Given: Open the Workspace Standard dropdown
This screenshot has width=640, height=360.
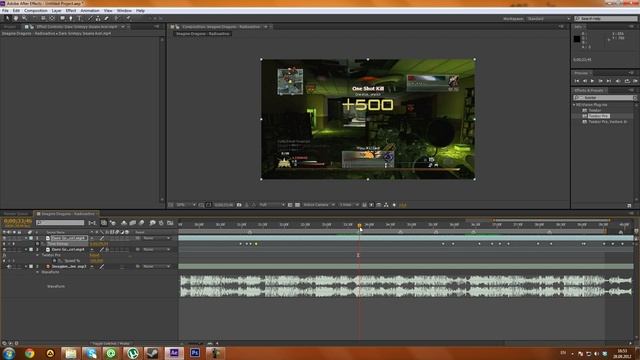Looking at the screenshot, I should click(549, 19).
